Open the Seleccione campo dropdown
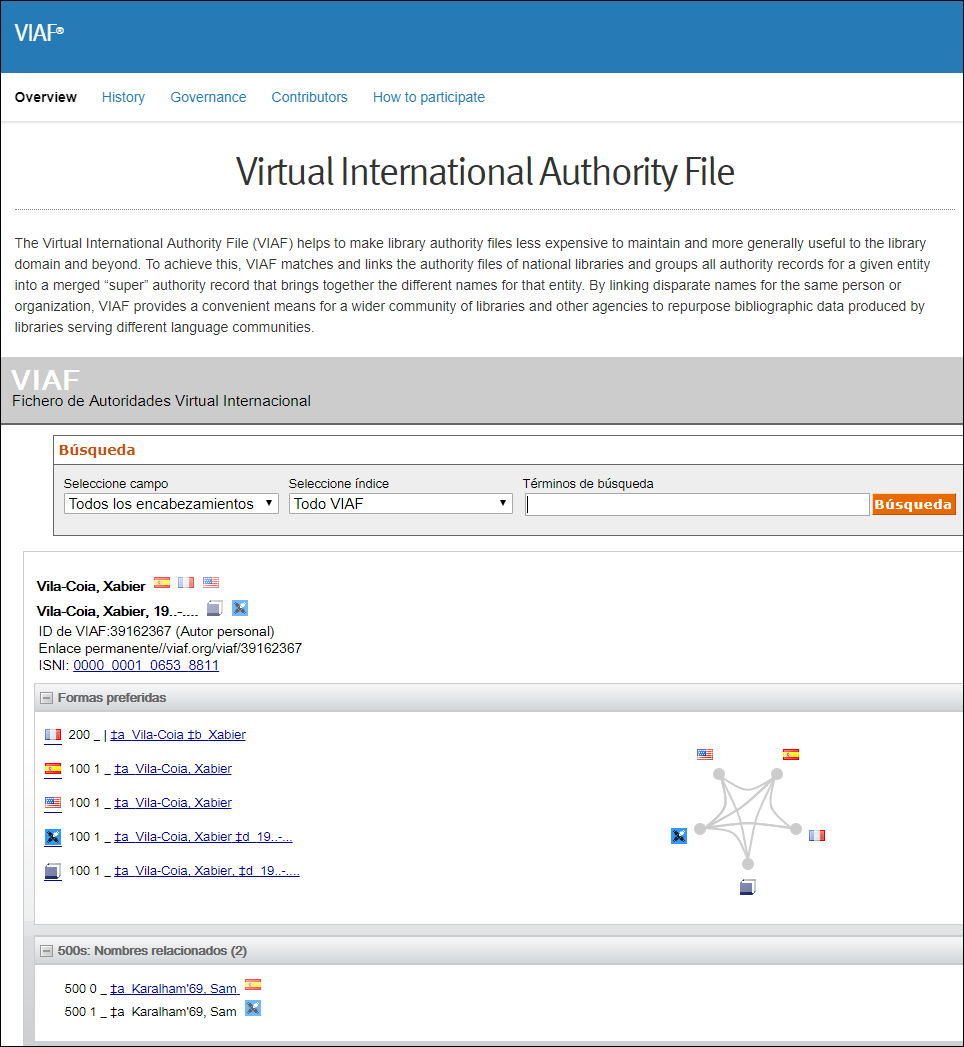 (171, 503)
